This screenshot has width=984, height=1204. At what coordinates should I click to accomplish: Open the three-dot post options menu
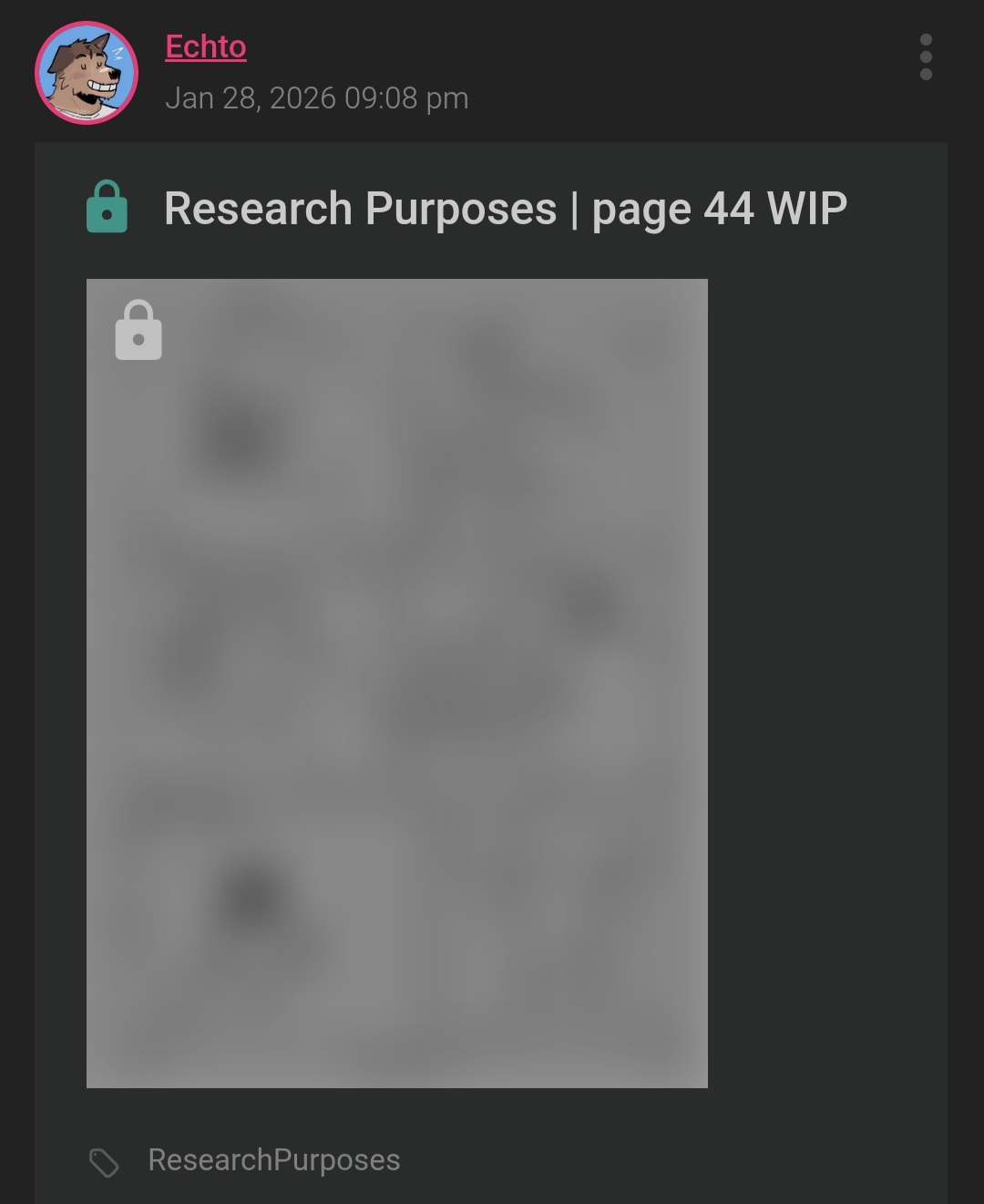pyautogui.click(x=926, y=57)
